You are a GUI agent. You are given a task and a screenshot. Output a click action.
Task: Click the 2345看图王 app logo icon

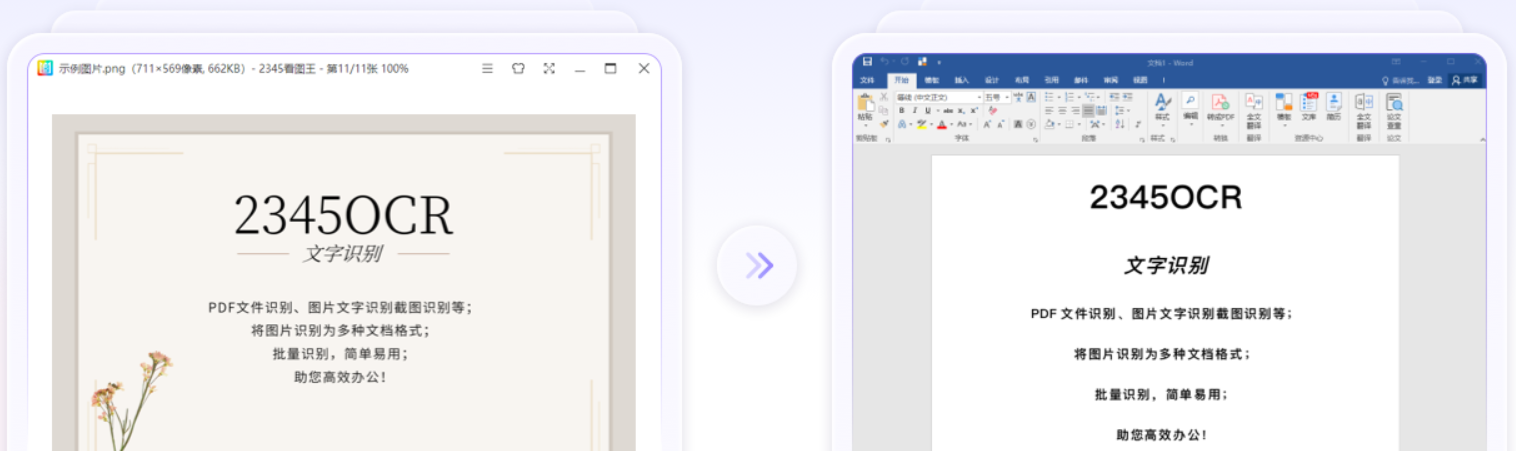(x=45, y=69)
